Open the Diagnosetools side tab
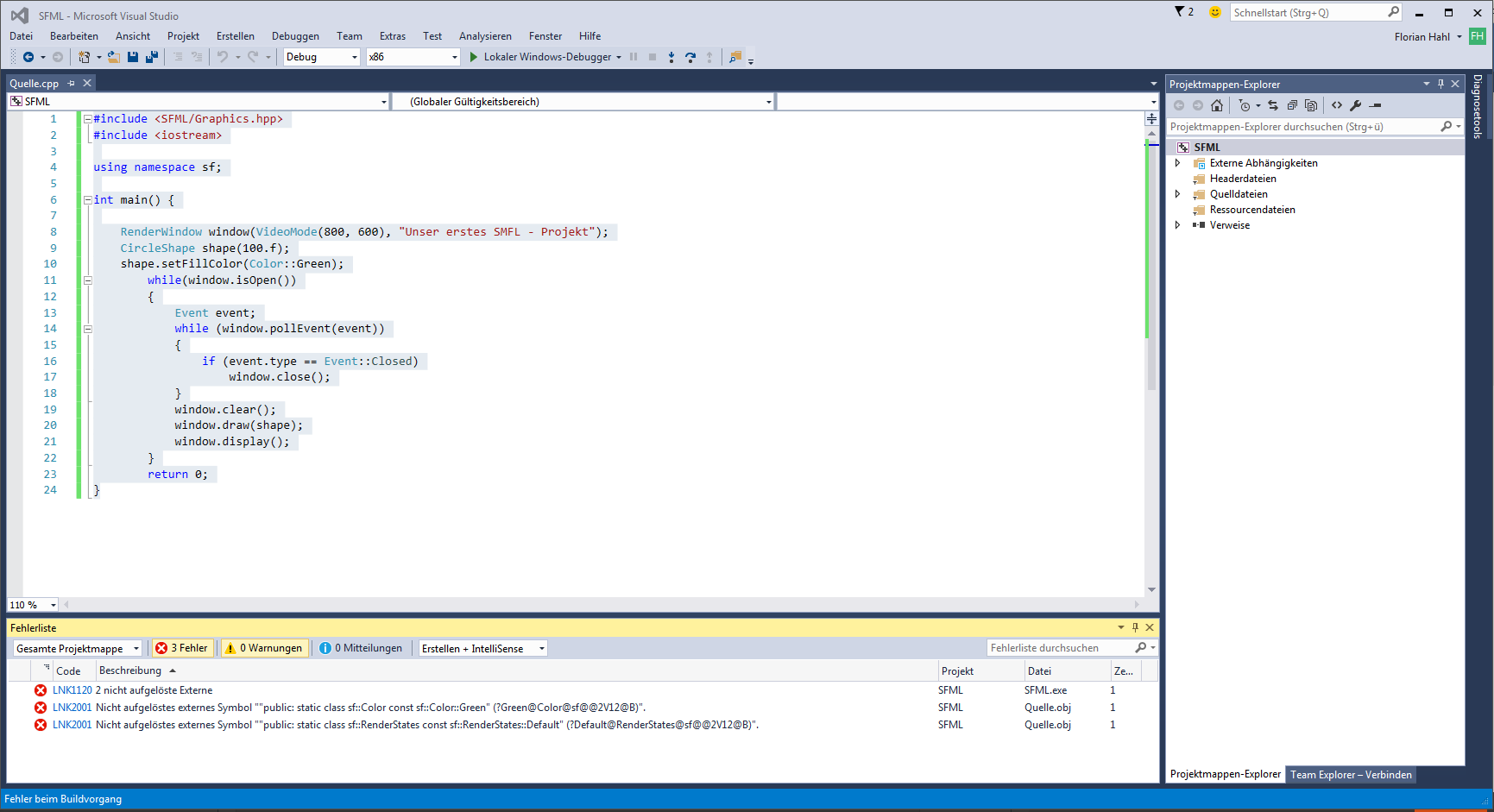The width and height of the screenshot is (1494, 812). point(1478,106)
